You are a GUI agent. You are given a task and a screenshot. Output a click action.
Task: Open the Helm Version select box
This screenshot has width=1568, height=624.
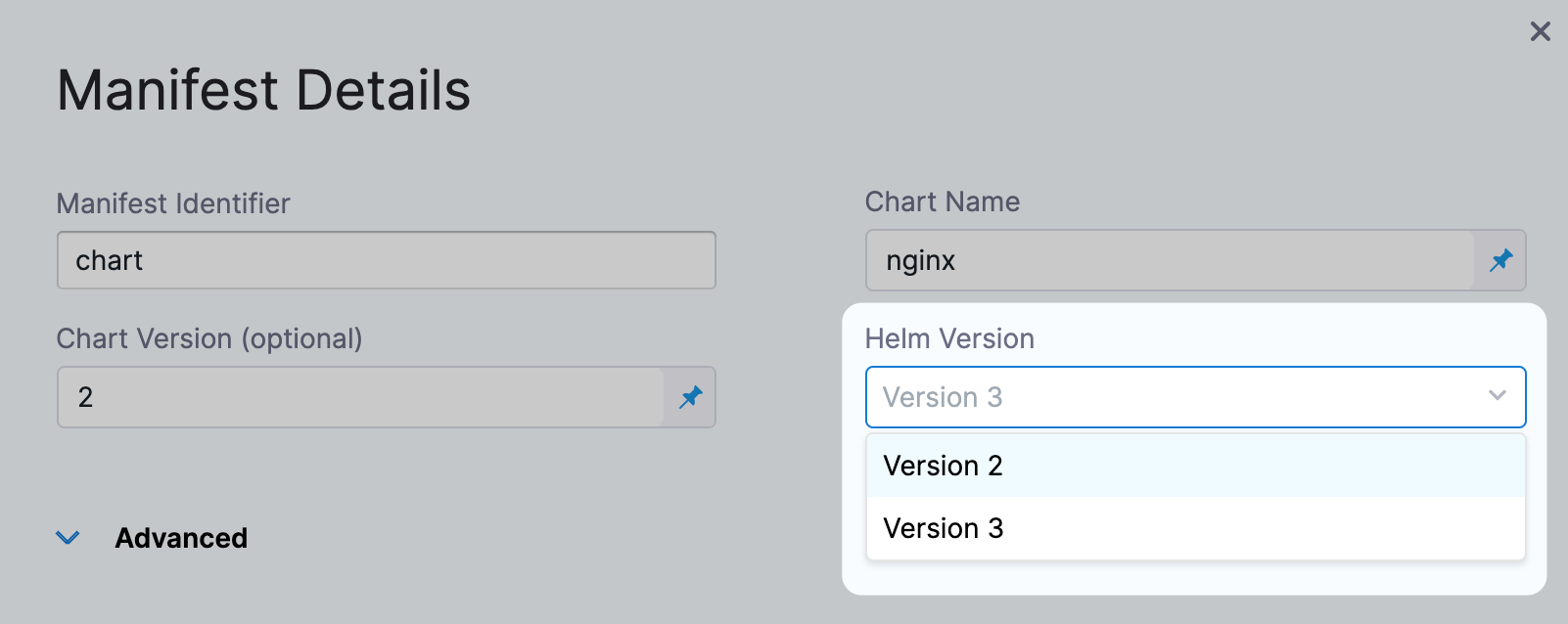point(1175,397)
